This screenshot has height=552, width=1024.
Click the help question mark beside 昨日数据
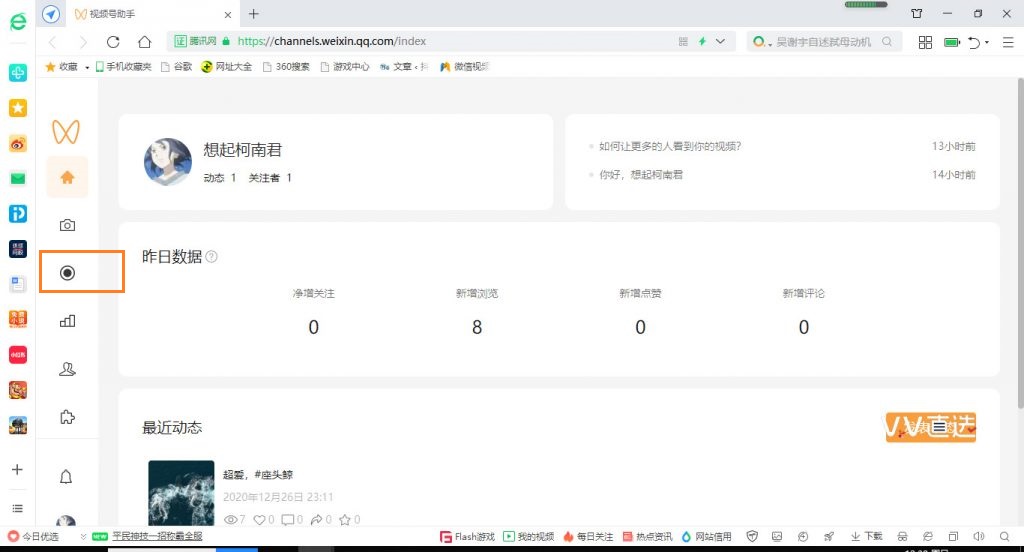[211, 257]
